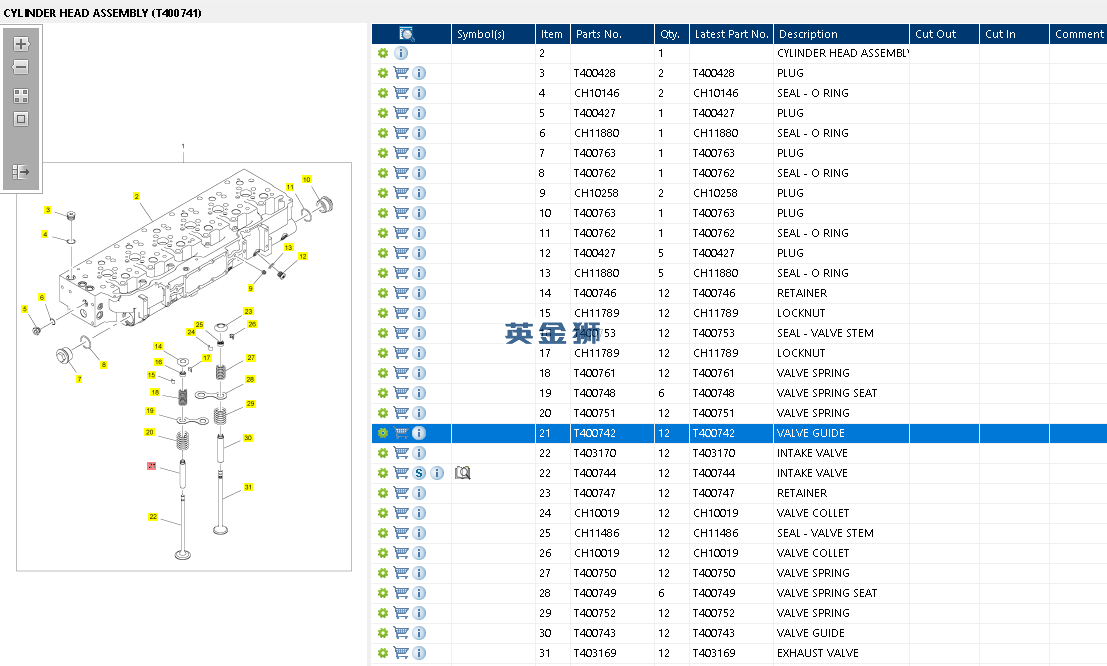1107x666 pixels.
Task: Select callout 28 spring seat on diagram
Action: [250, 379]
